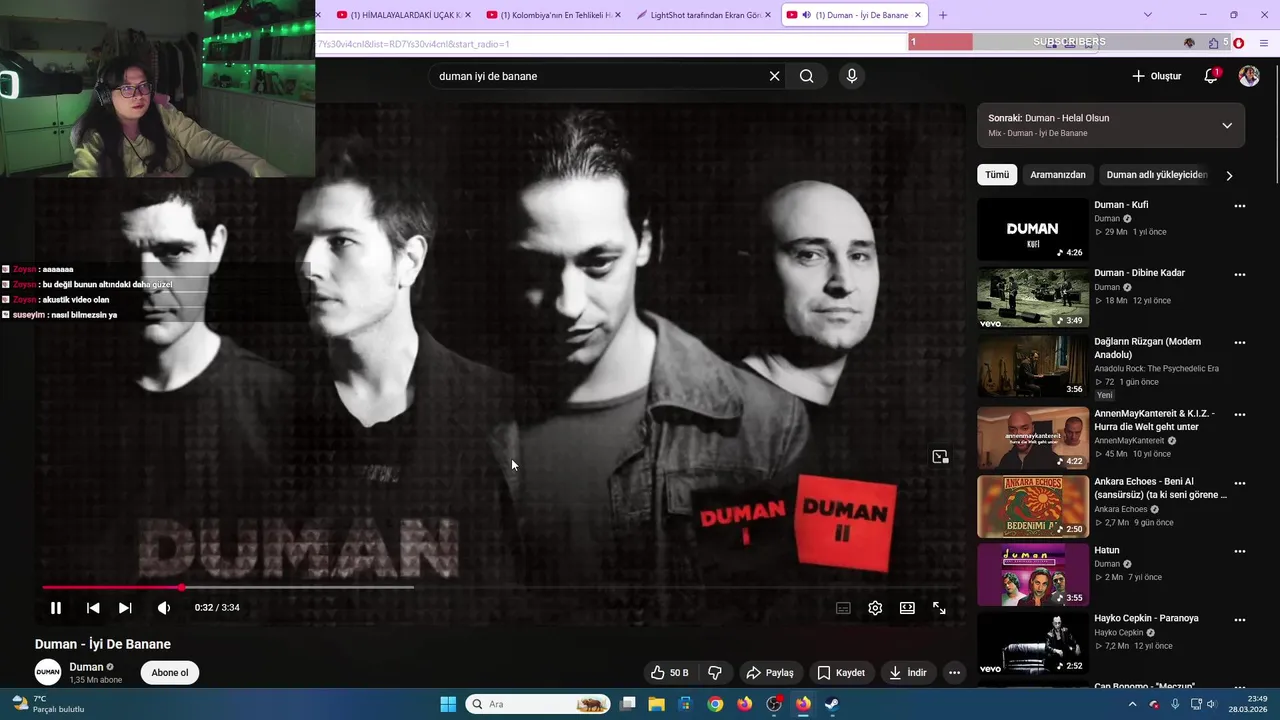This screenshot has height=720, width=1280.
Task: Show more filter chips with the arrow
Action: click(x=1229, y=175)
